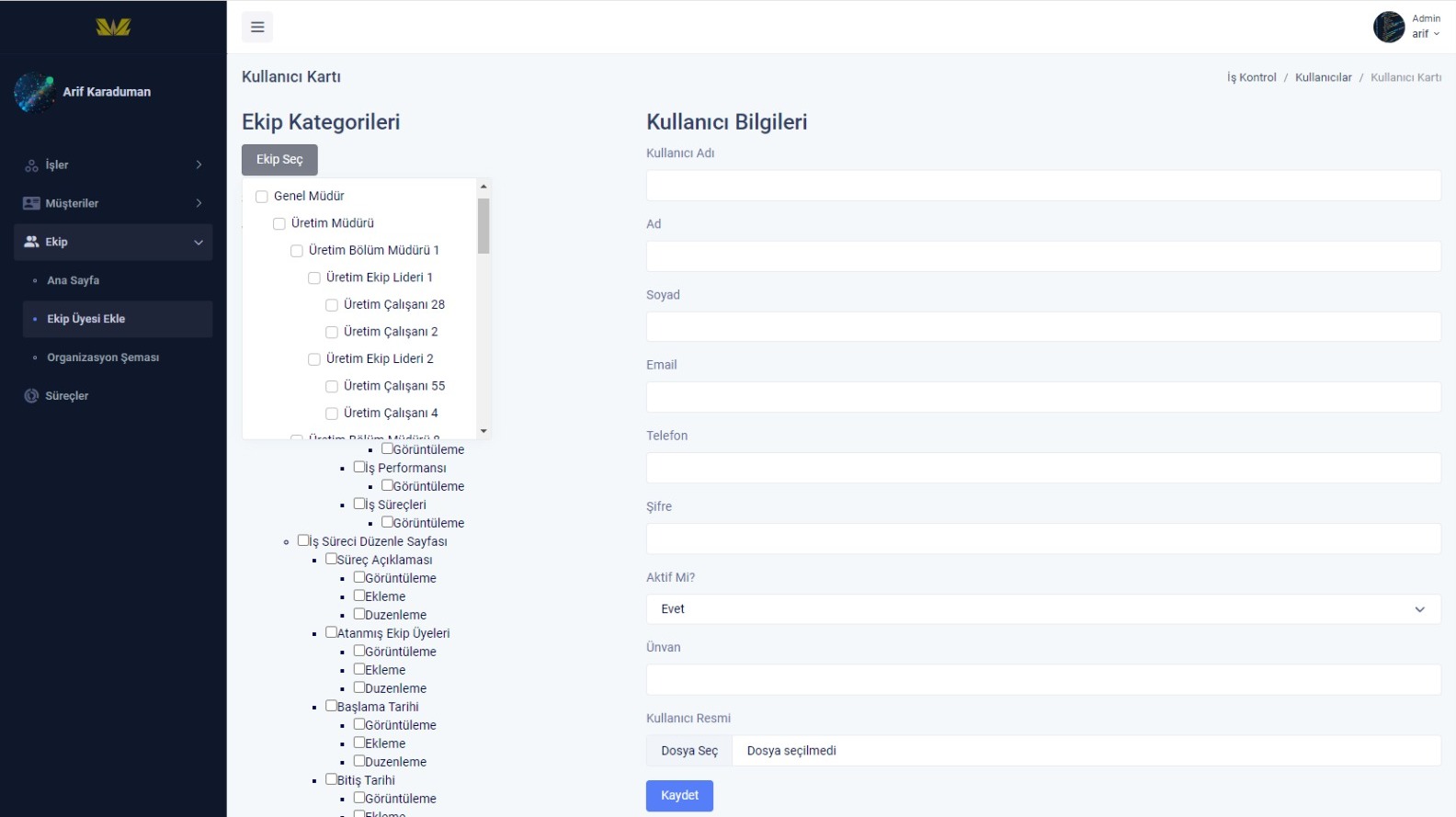Open Organizasyon Şeması menu item

[x=103, y=357]
